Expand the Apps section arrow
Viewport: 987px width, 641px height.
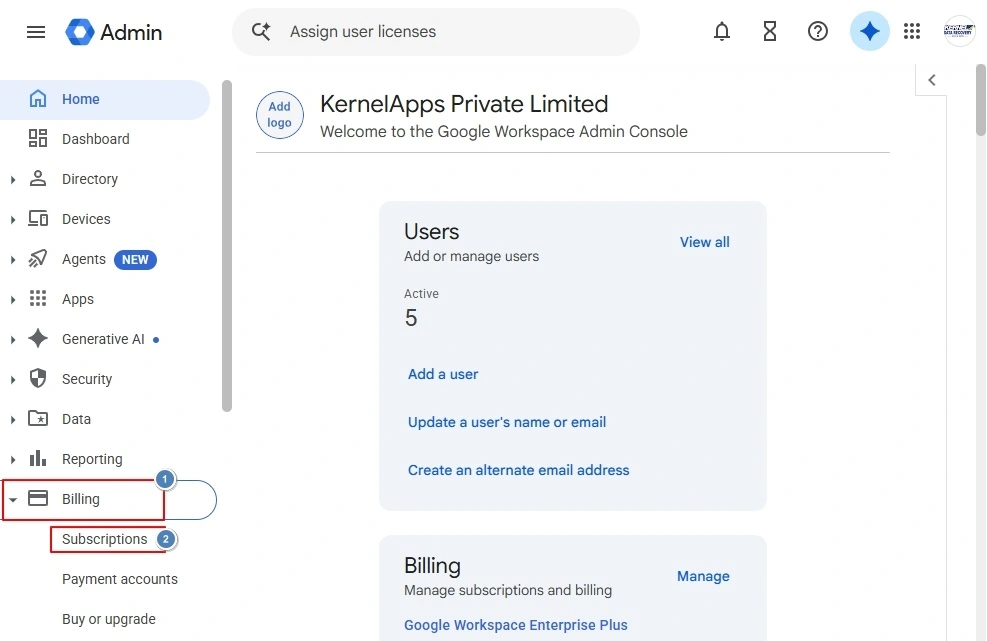(13, 300)
